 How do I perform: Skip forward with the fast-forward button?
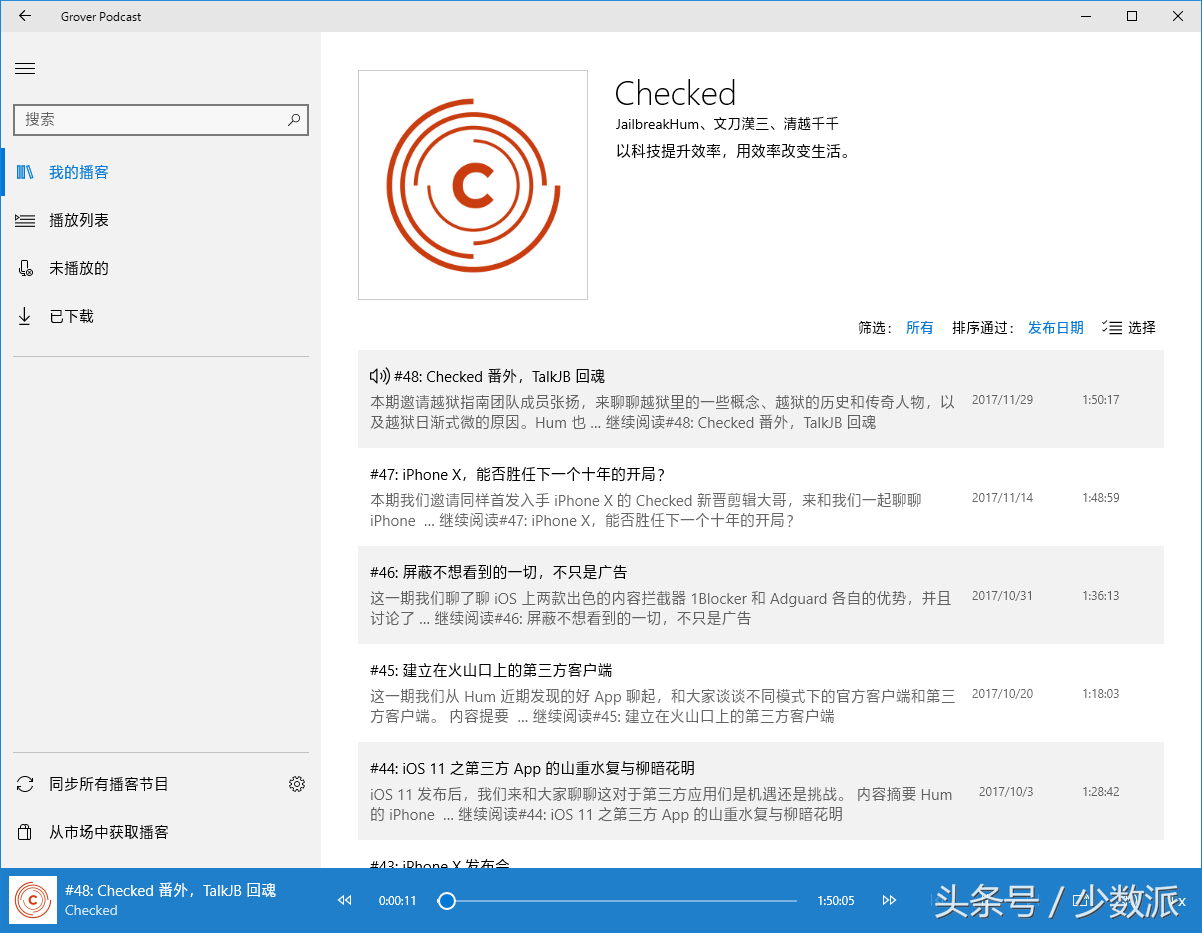click(889, 900)
